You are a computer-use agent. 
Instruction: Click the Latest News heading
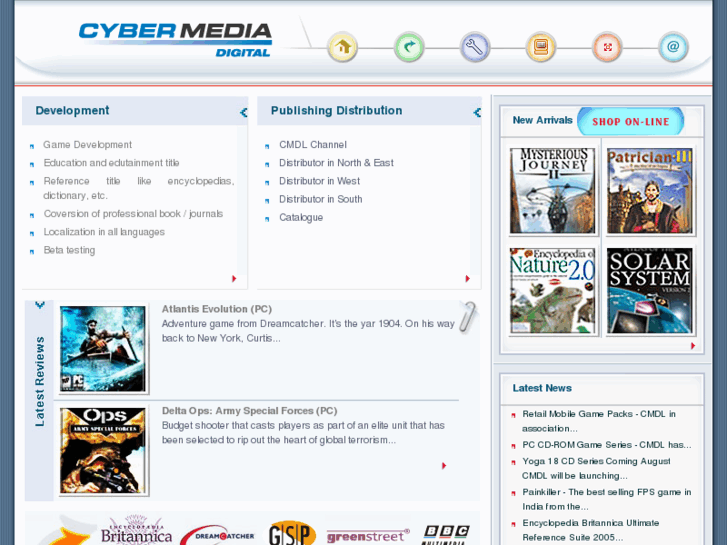[542, 388]
